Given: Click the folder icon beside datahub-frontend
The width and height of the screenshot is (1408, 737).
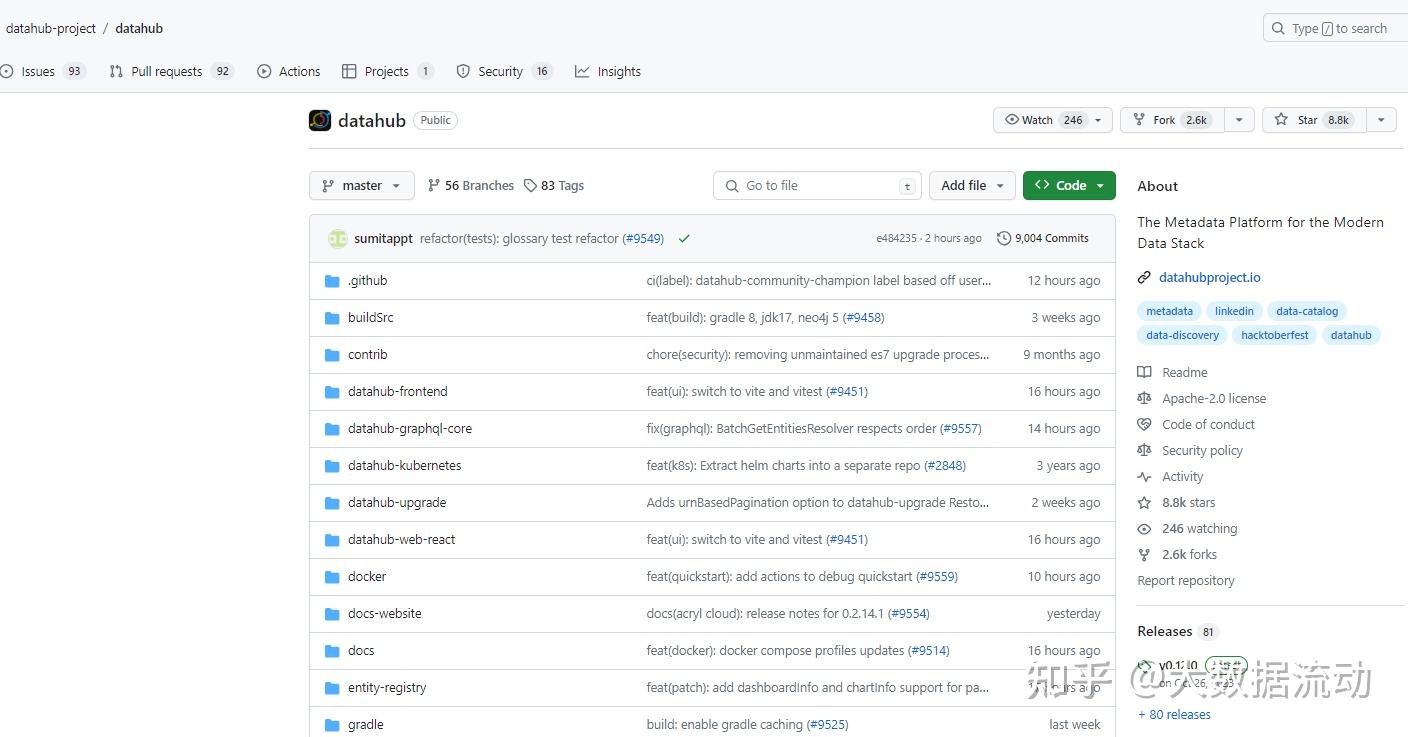Looking at the screenshot, I should pyautogui.click(x=332, y=392).
